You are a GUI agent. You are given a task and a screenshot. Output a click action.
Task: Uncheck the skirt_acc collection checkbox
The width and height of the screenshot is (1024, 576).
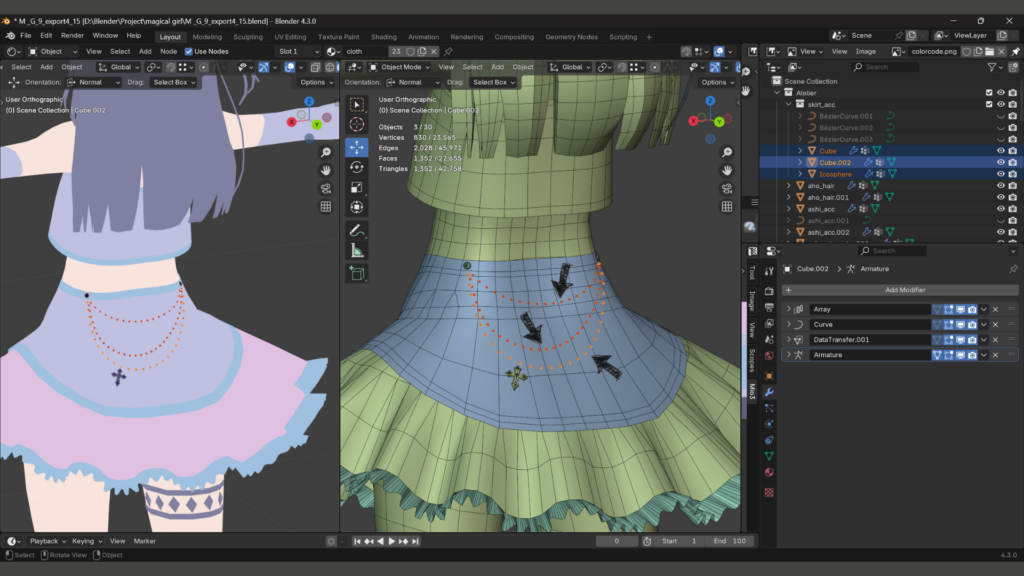pyautogui.click(x=989, y=104)
